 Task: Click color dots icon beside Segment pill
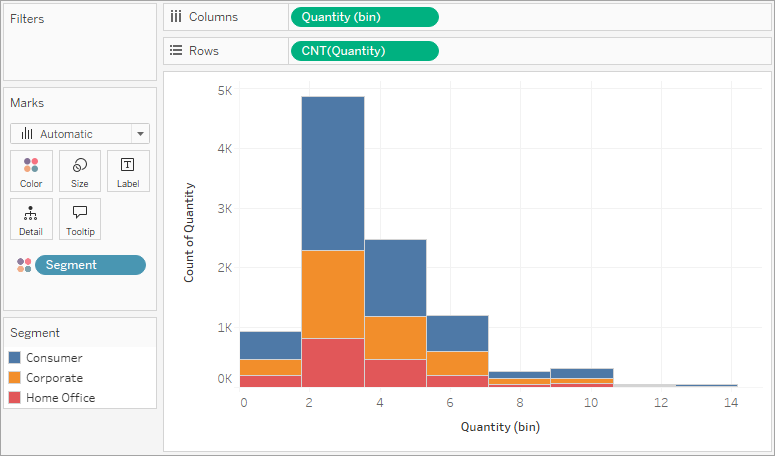(x=24, y=265)
